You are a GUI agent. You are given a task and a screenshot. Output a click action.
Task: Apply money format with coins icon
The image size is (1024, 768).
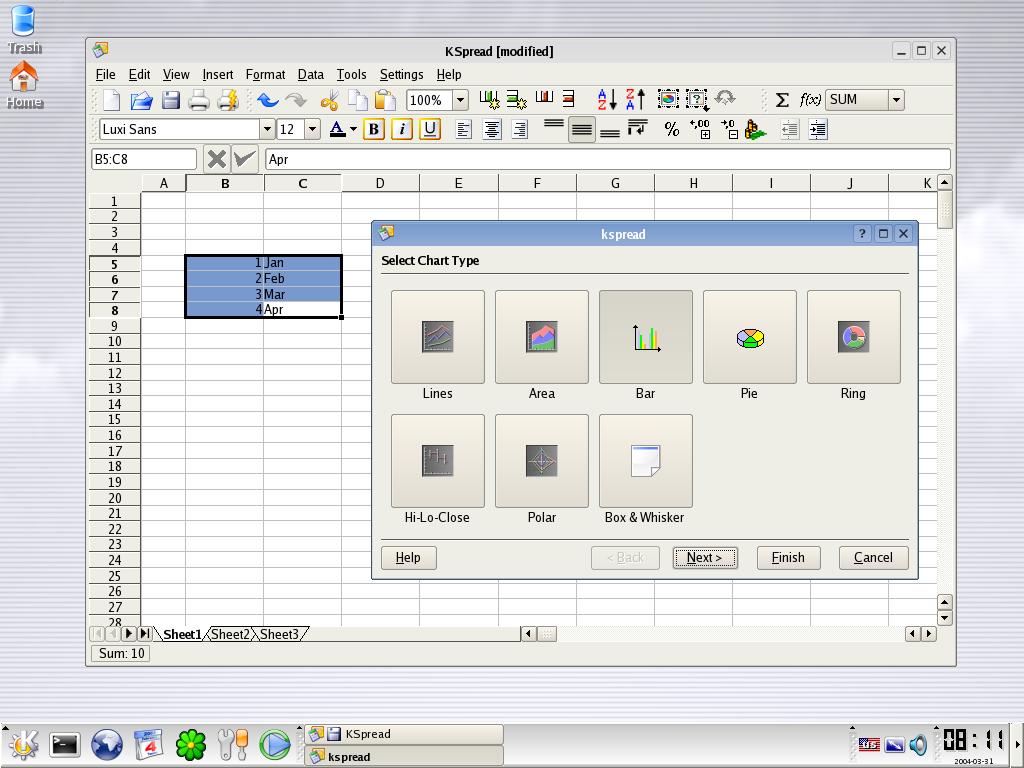(756, 129)
